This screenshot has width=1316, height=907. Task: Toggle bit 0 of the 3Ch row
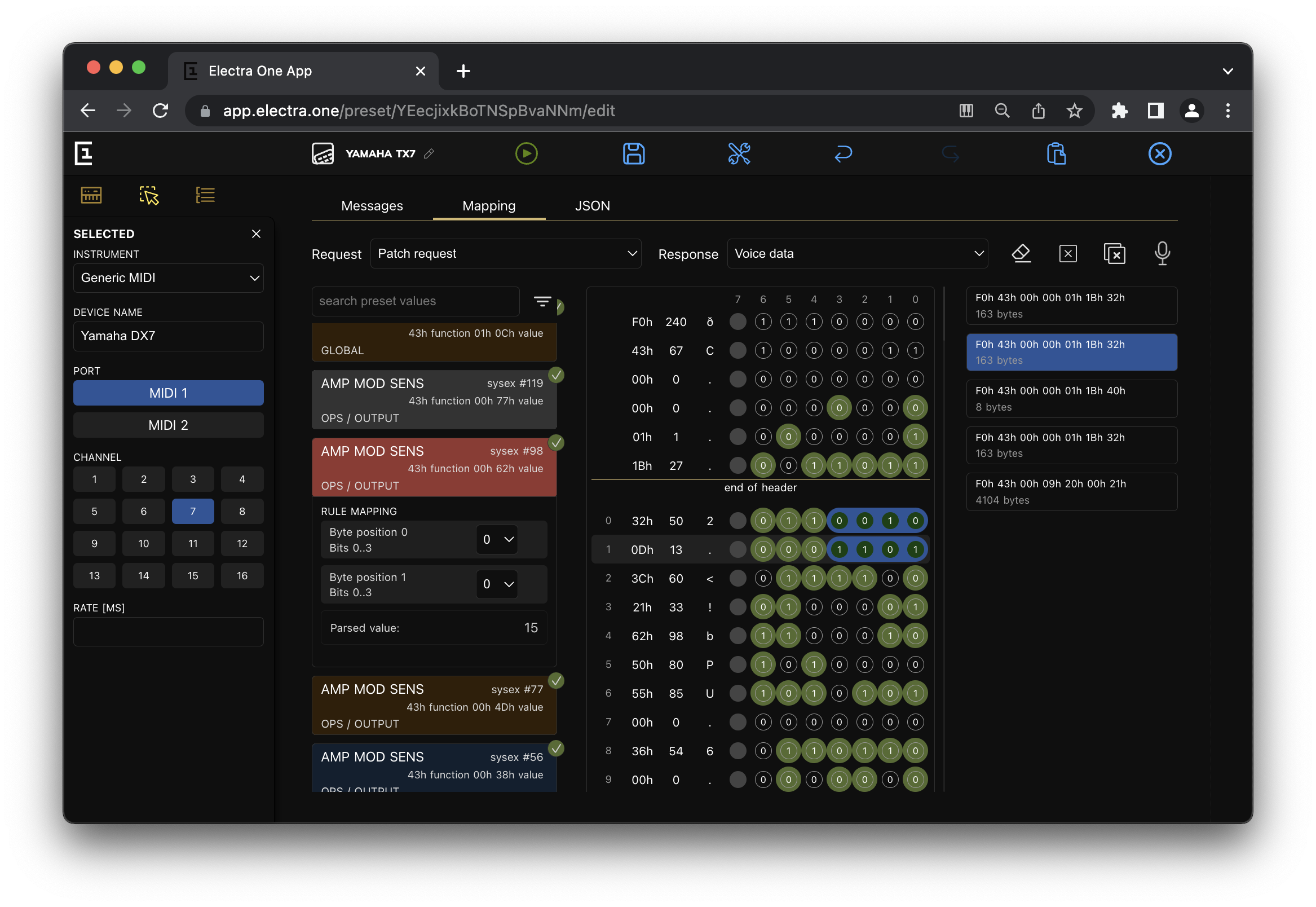(915, 578)
